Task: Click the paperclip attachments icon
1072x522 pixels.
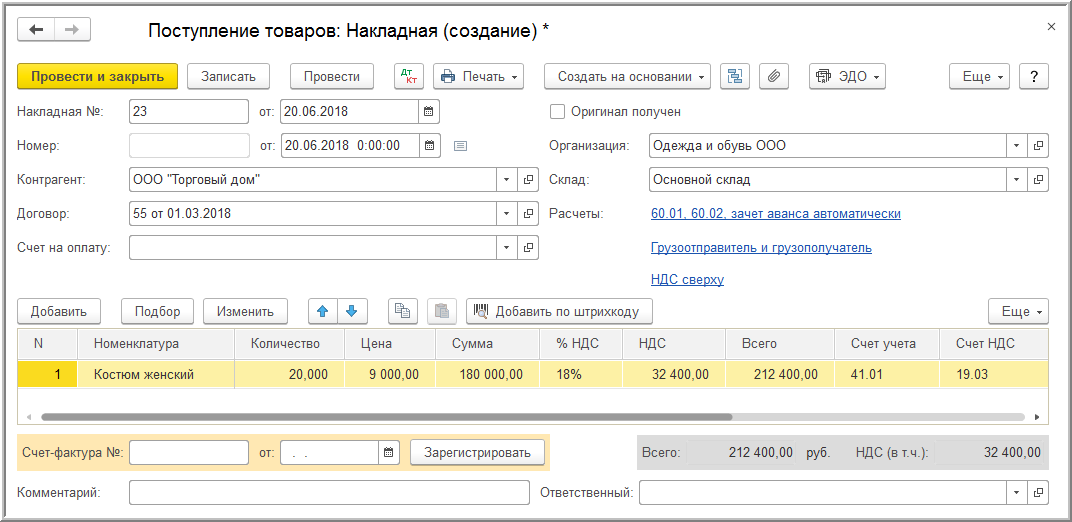Action: (x=773, y=76)
